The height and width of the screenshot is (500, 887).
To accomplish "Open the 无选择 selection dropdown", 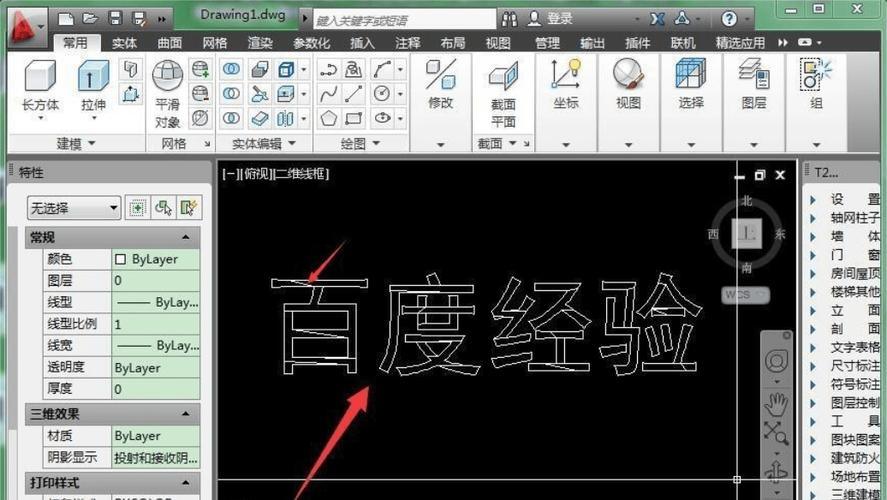I will [74, 208].
